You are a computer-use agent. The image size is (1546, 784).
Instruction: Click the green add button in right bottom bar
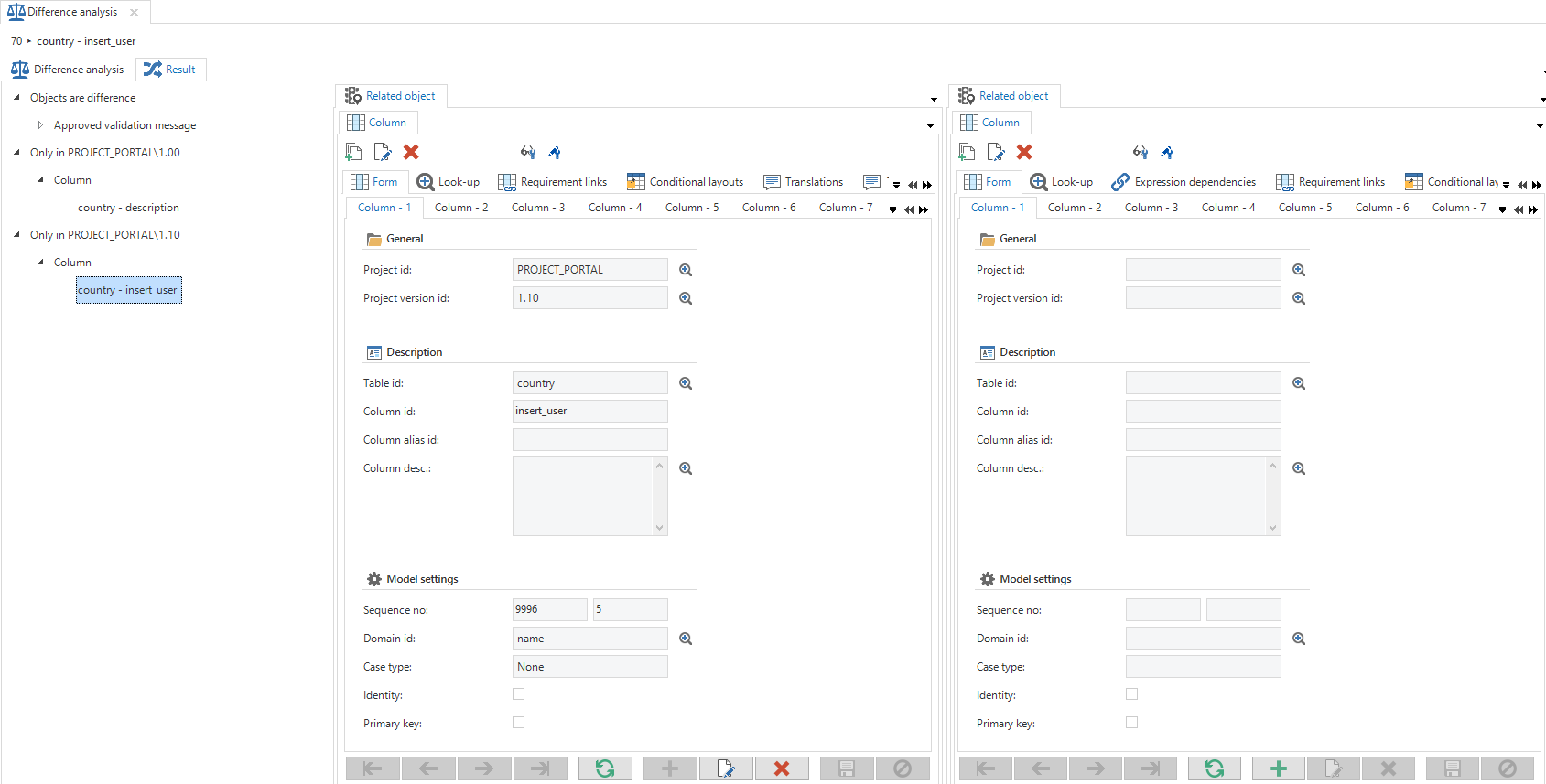pyautogui.click(x=1278, y=768)
